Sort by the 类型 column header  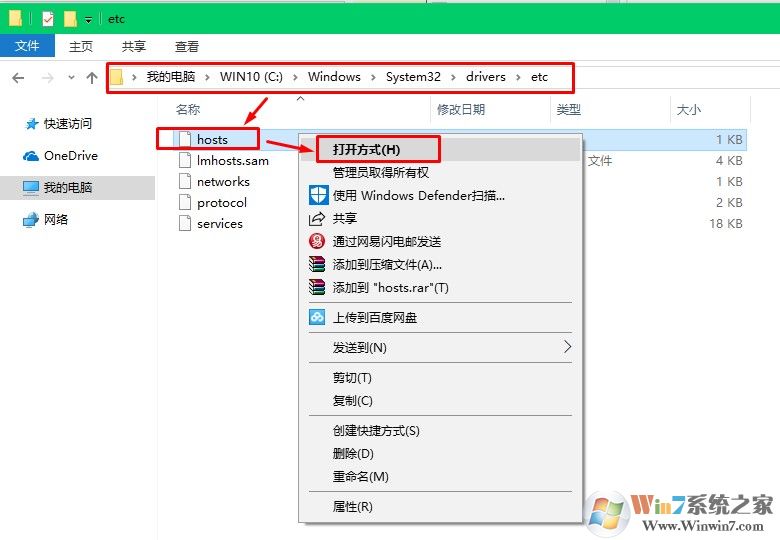(x=569, y=109)
